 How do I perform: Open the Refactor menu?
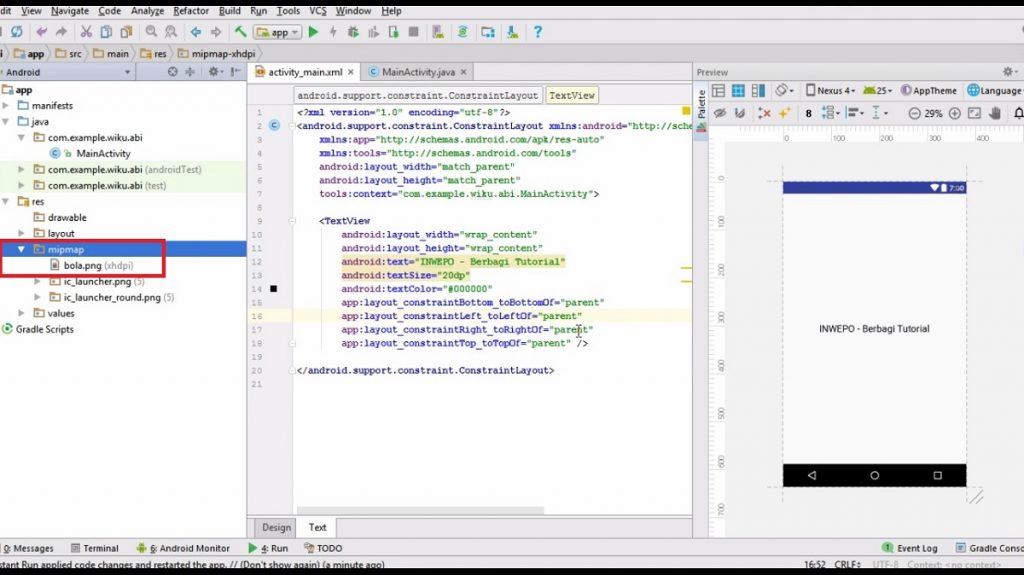(191, 10)
